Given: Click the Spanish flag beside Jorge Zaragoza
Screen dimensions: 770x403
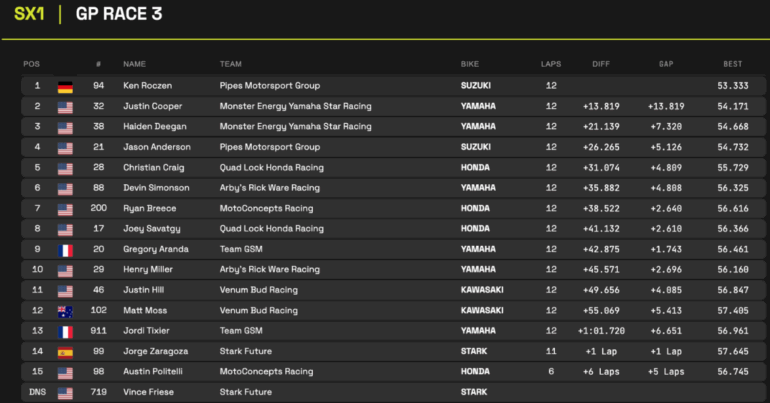Looking at the screenshot, I should pyautogui.click(x=66, y=352).
